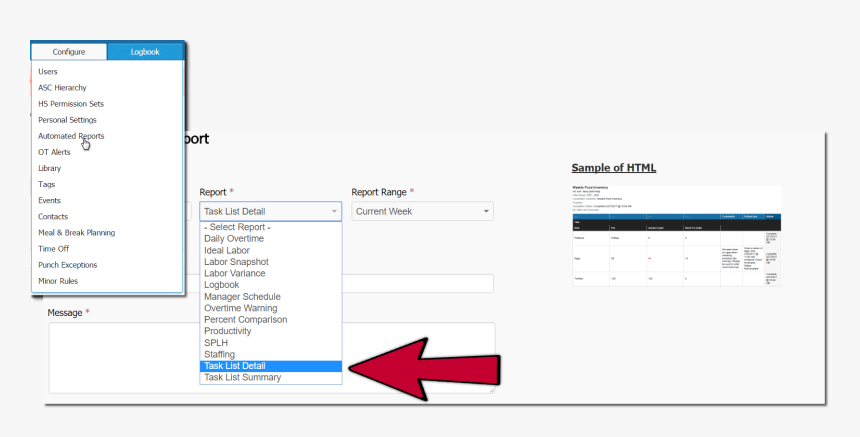The height and width of the screenshot is (437, 860).
Task: Select Daily Overtime report option
Action: (270, 239)
